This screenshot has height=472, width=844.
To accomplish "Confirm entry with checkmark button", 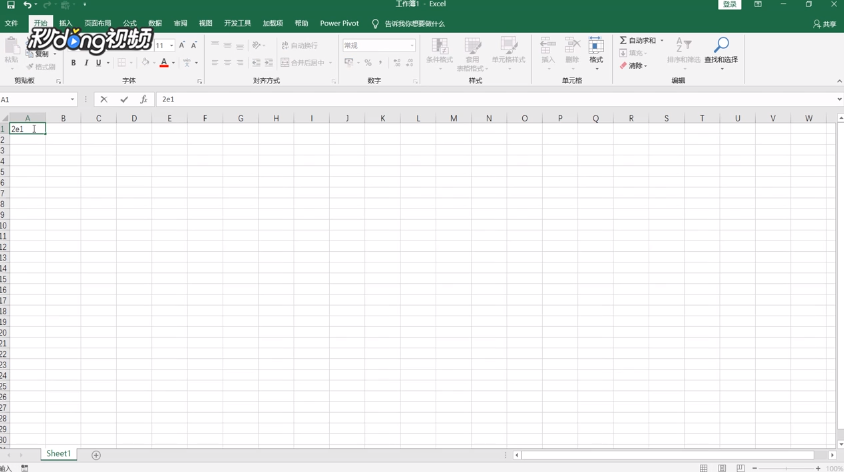I will click(x=124, y=100).
